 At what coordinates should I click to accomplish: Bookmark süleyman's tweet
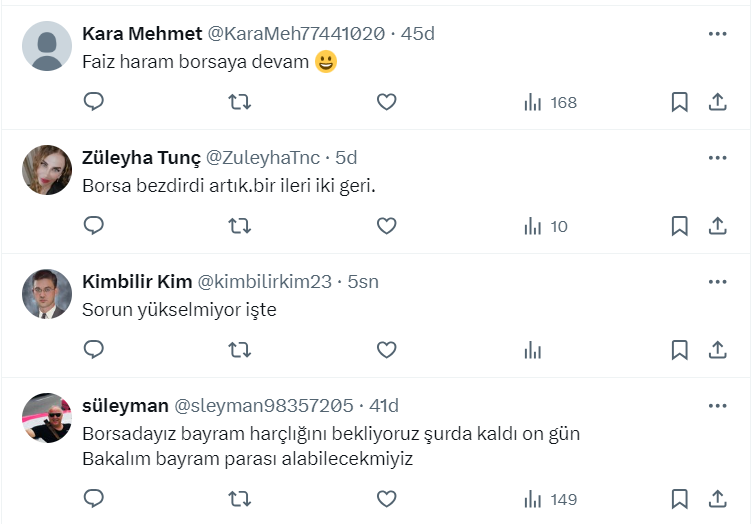coord(680,498)
